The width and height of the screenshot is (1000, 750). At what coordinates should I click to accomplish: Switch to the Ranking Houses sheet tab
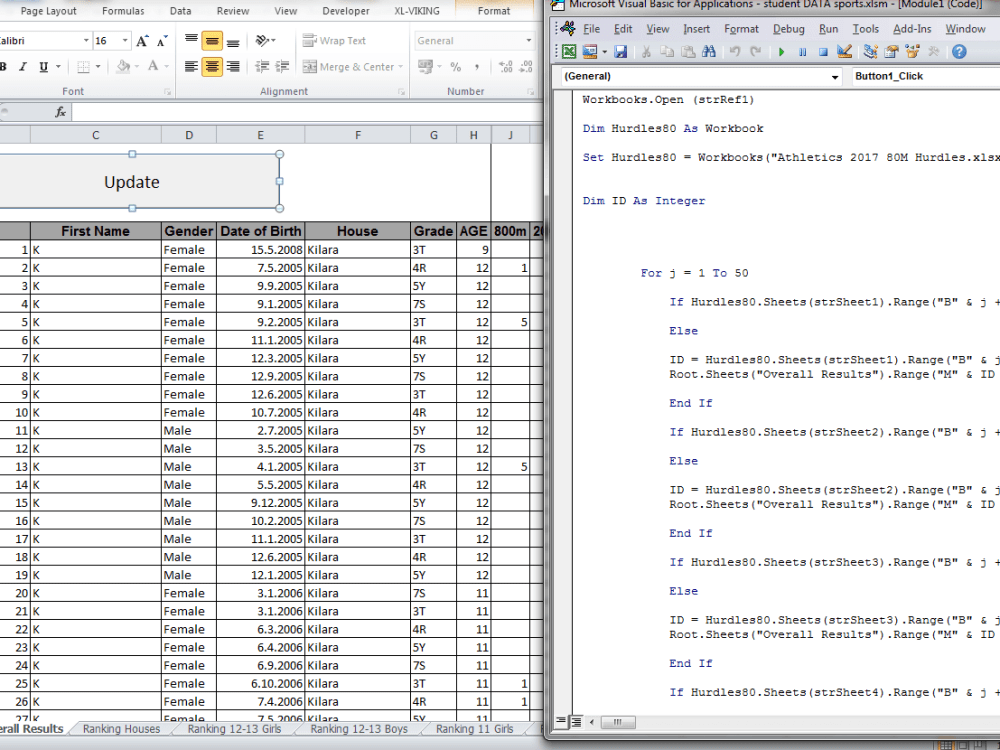coord(120,729)
